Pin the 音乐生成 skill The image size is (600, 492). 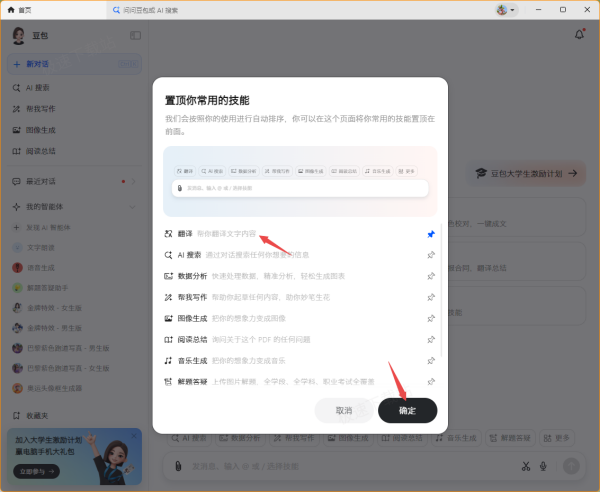coord(431,360)
